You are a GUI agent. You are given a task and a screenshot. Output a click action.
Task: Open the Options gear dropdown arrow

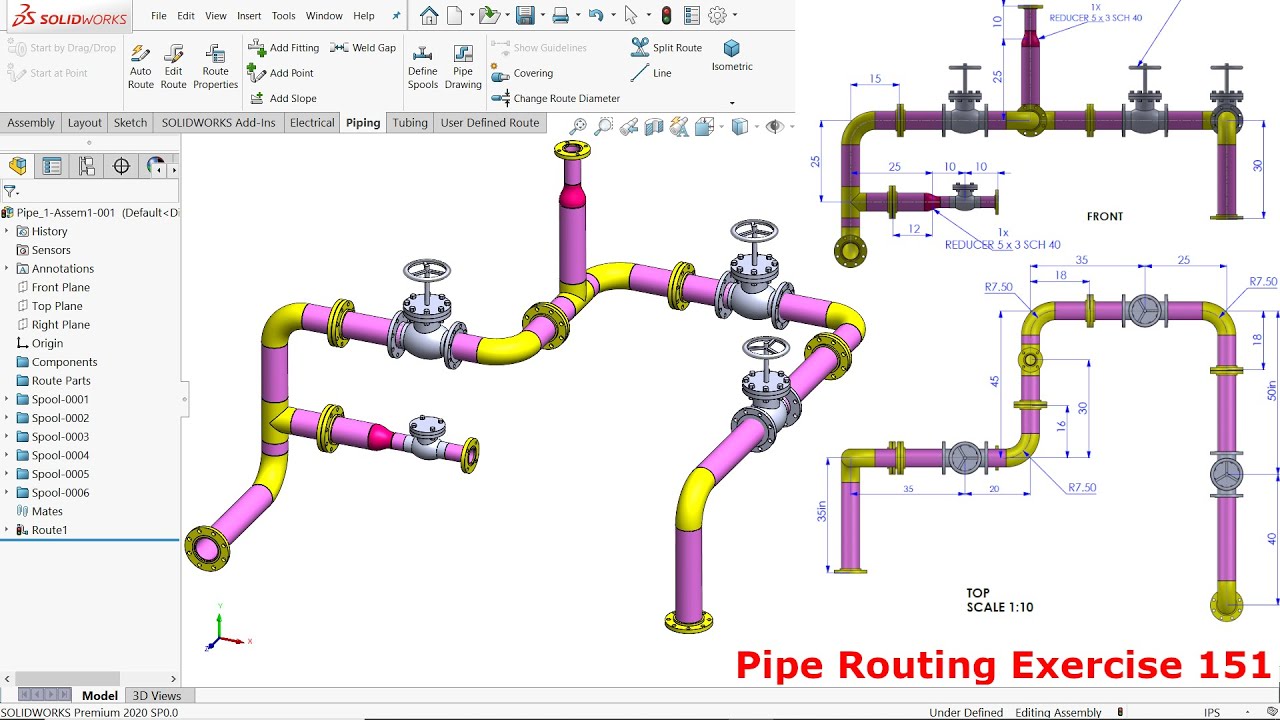click(734, 16)
